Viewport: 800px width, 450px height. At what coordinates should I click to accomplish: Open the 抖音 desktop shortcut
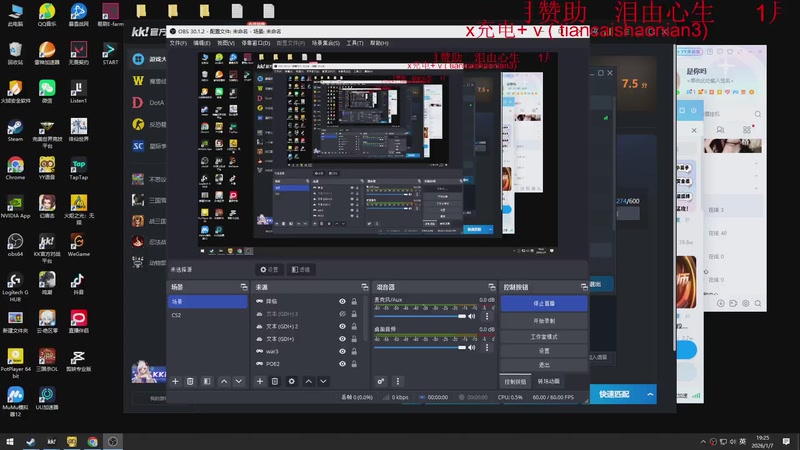coord(78,284)
